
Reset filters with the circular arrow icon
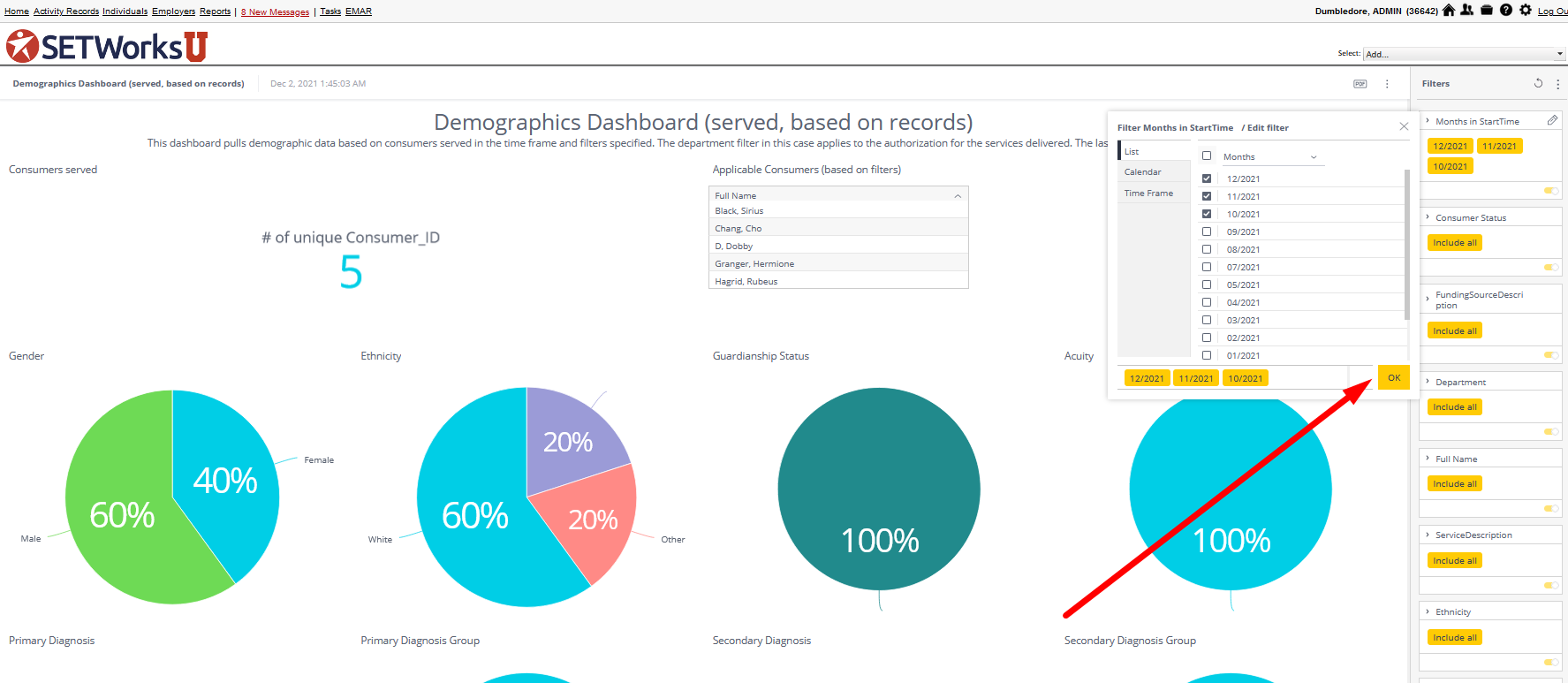pos(1538,83)
